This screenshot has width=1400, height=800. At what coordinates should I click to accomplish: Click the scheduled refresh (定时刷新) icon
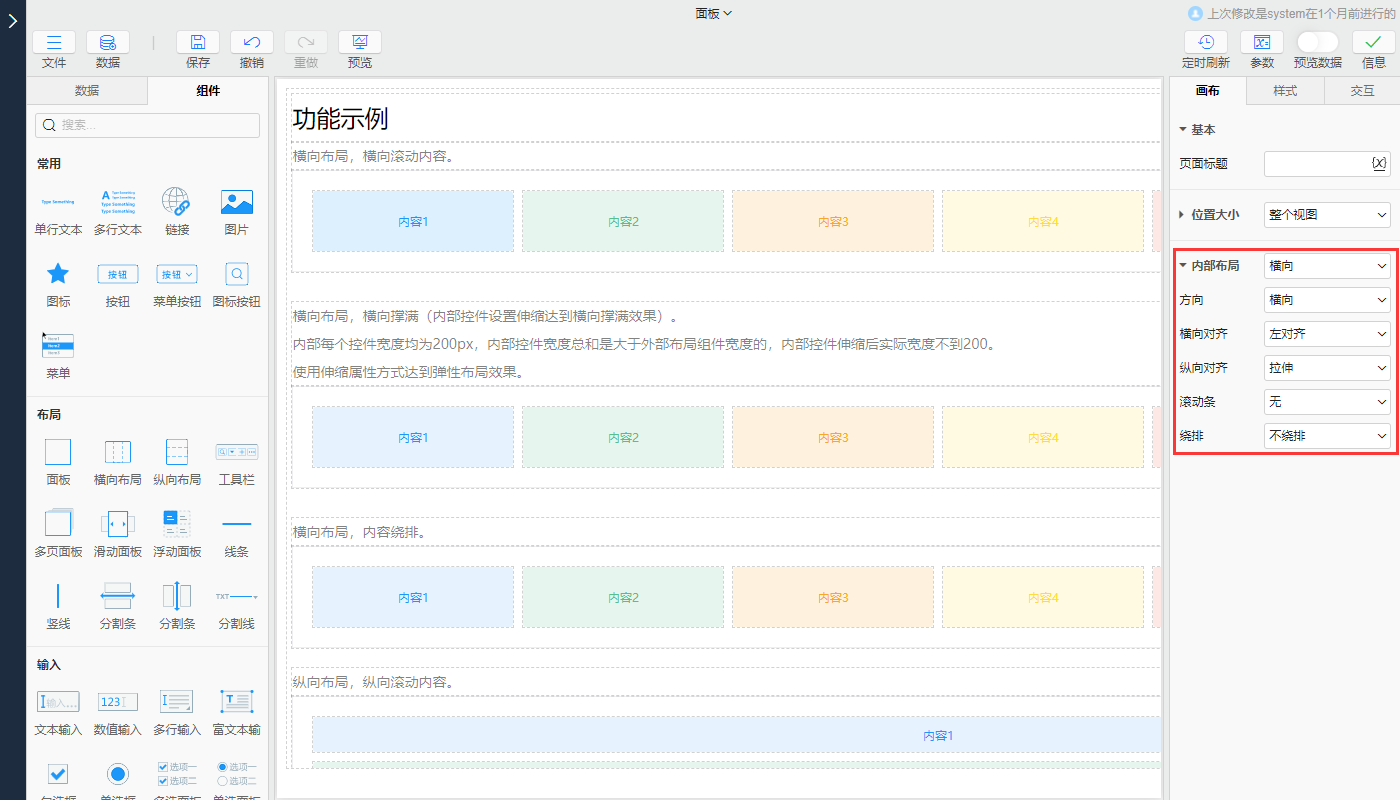click(x=1206, y=42)
